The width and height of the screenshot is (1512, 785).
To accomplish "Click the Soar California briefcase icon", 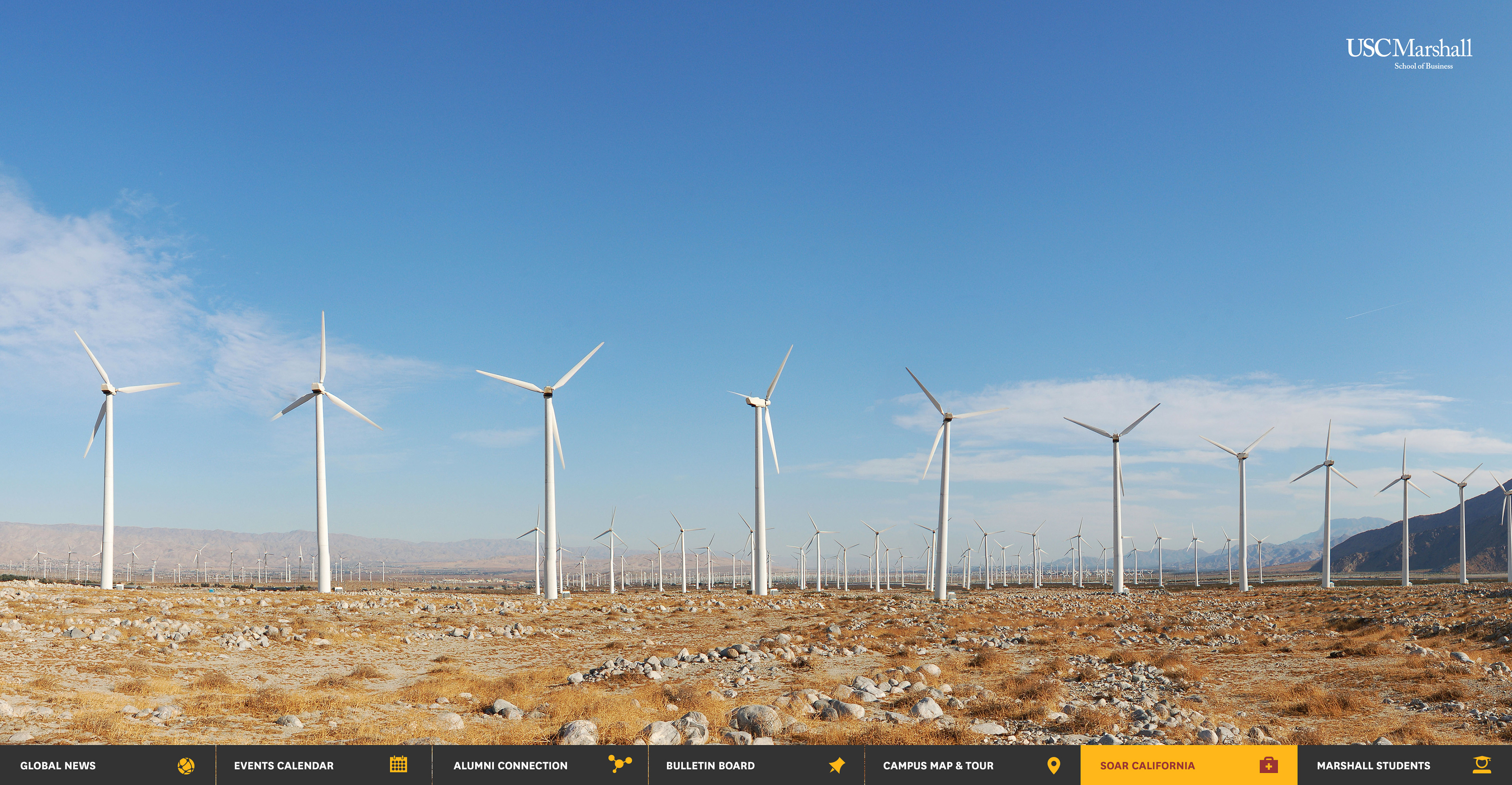I will click(1268, 765).
